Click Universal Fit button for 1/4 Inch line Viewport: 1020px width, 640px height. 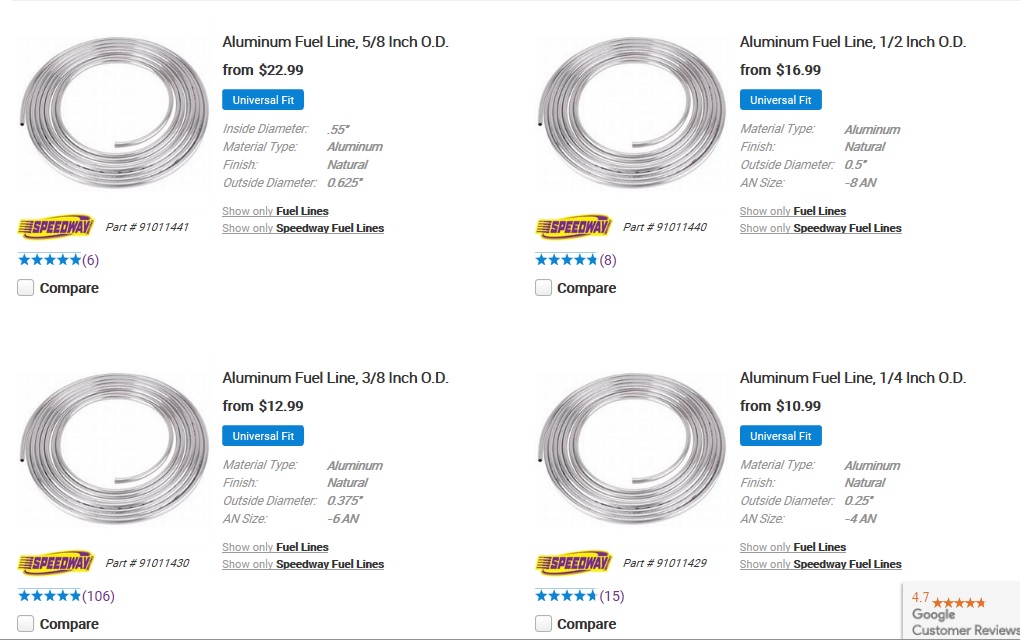click(x=781, y=436)
